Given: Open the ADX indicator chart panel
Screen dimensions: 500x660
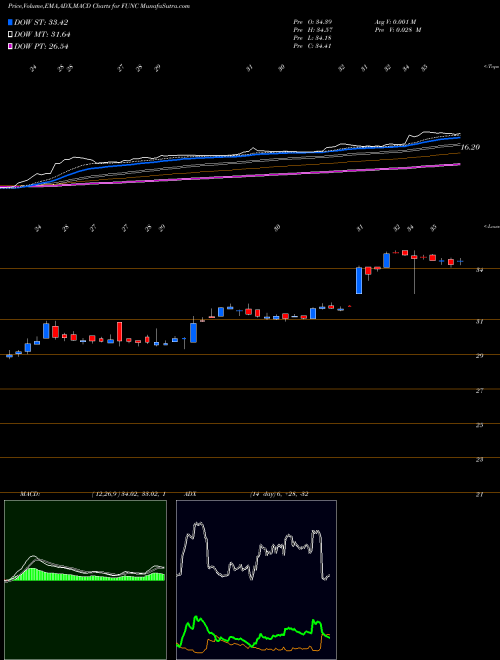Looking at the screenshot, I should (256, 580).
